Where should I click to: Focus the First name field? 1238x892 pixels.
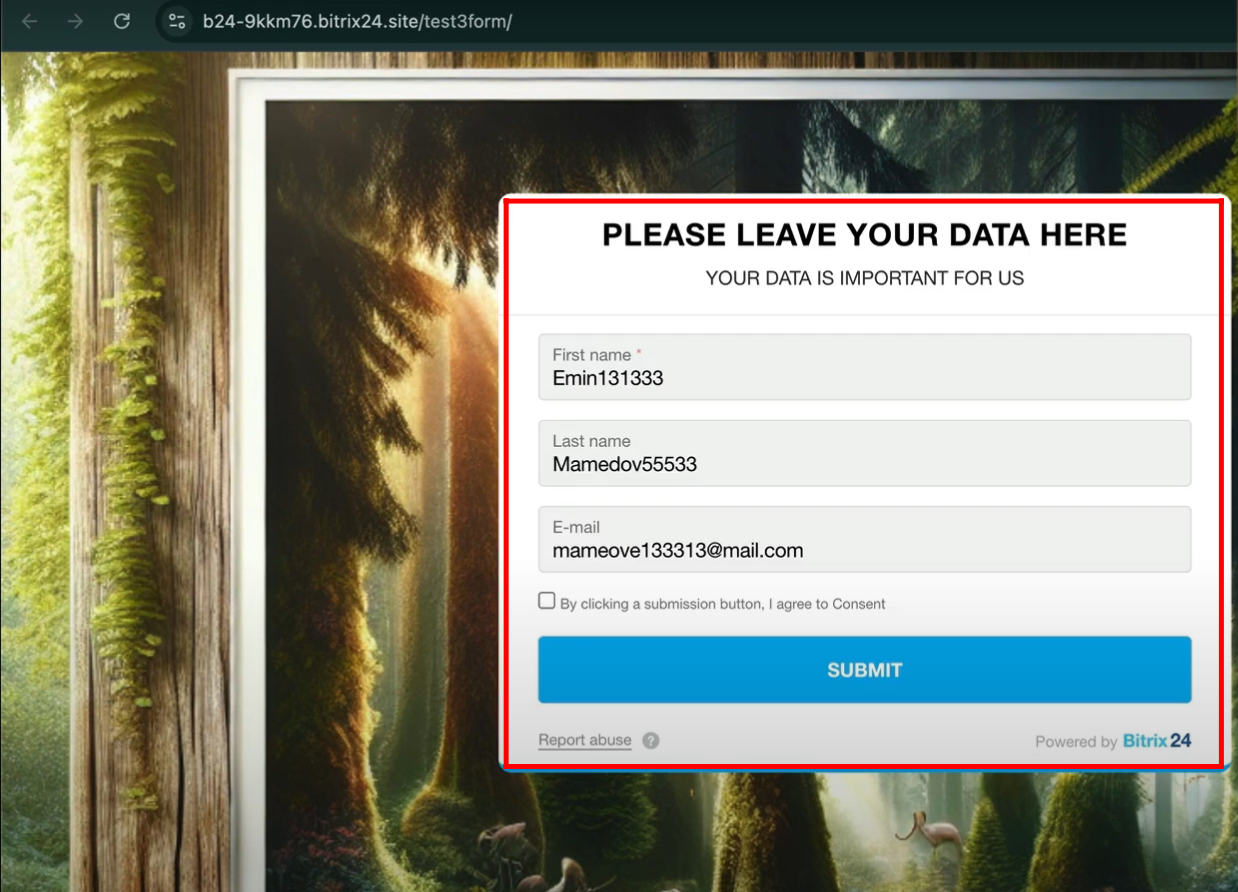(864, 367)
